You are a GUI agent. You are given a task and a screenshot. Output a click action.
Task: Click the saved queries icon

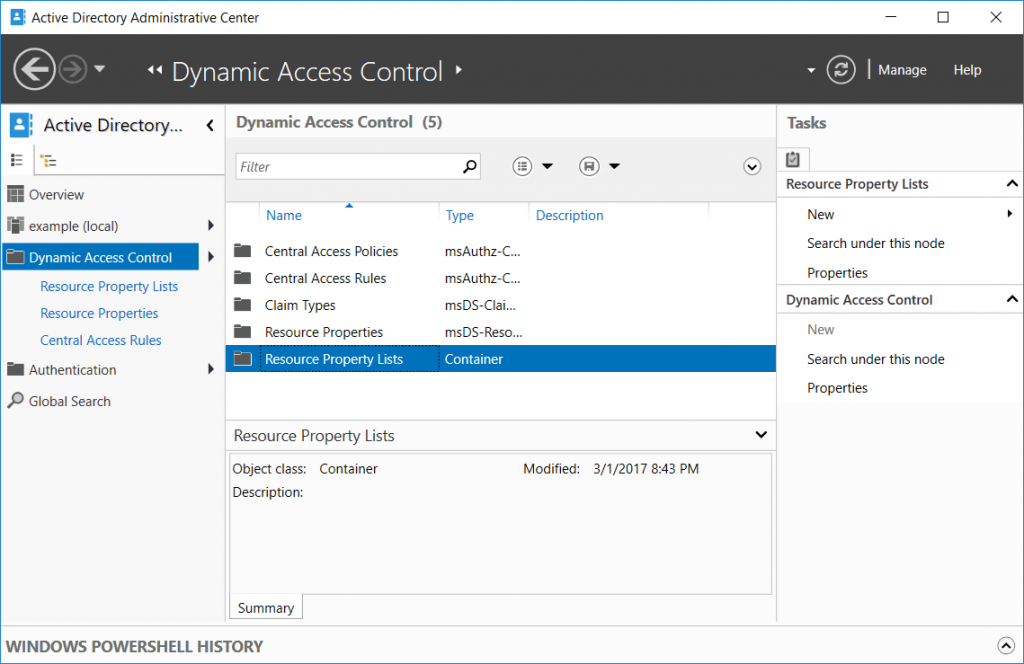[587, 166]
